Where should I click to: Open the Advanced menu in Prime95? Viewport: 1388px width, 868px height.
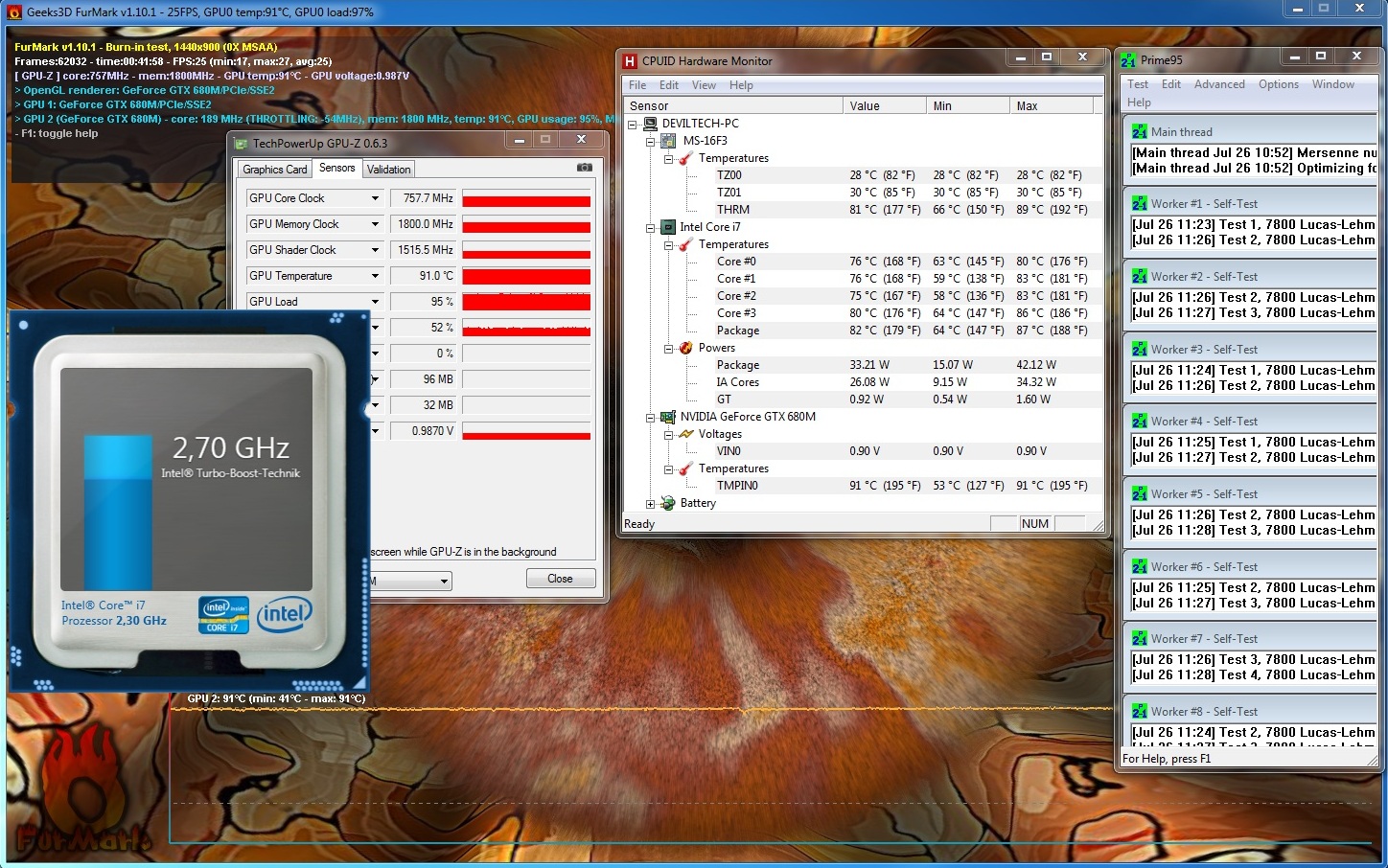coord(1219,84)
